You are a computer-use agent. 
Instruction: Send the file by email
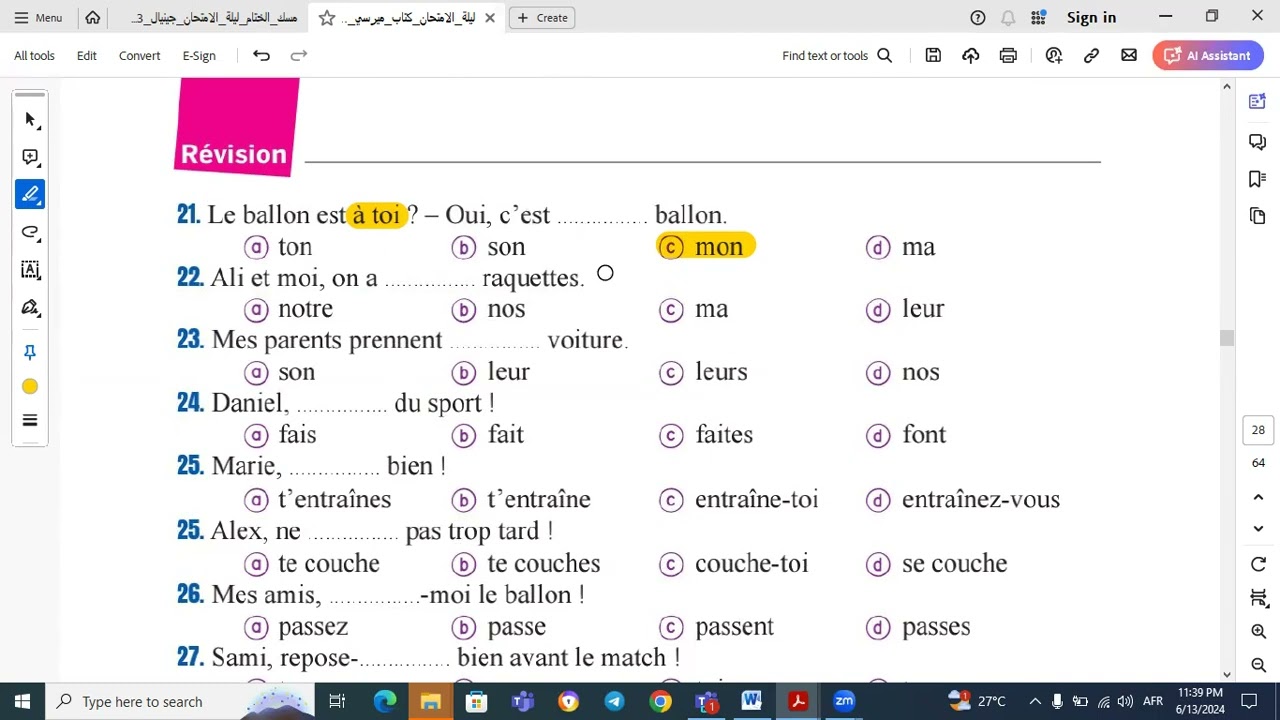[x=1129, y=56]
